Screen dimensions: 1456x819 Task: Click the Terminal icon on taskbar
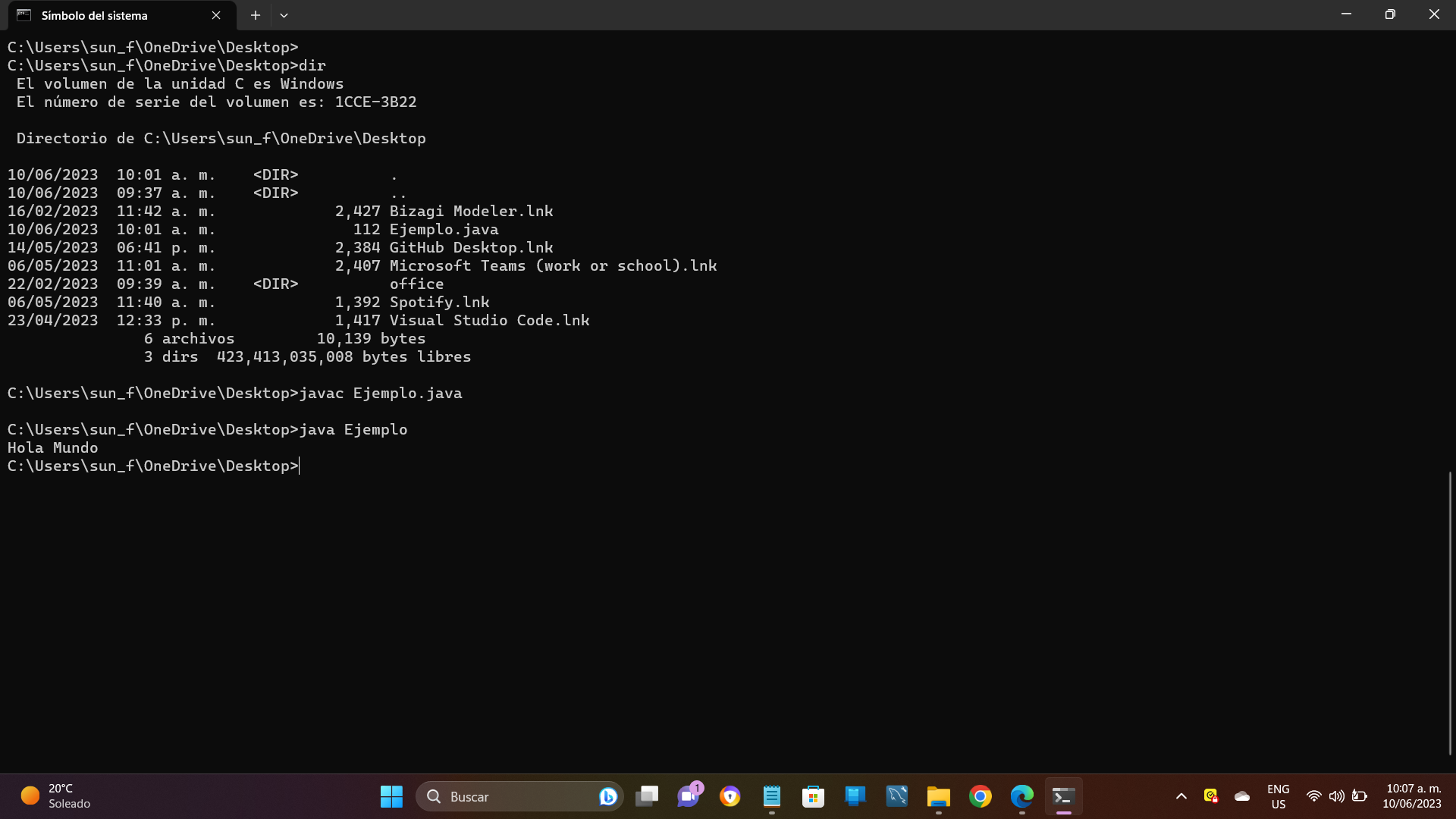pos(1064,796)
